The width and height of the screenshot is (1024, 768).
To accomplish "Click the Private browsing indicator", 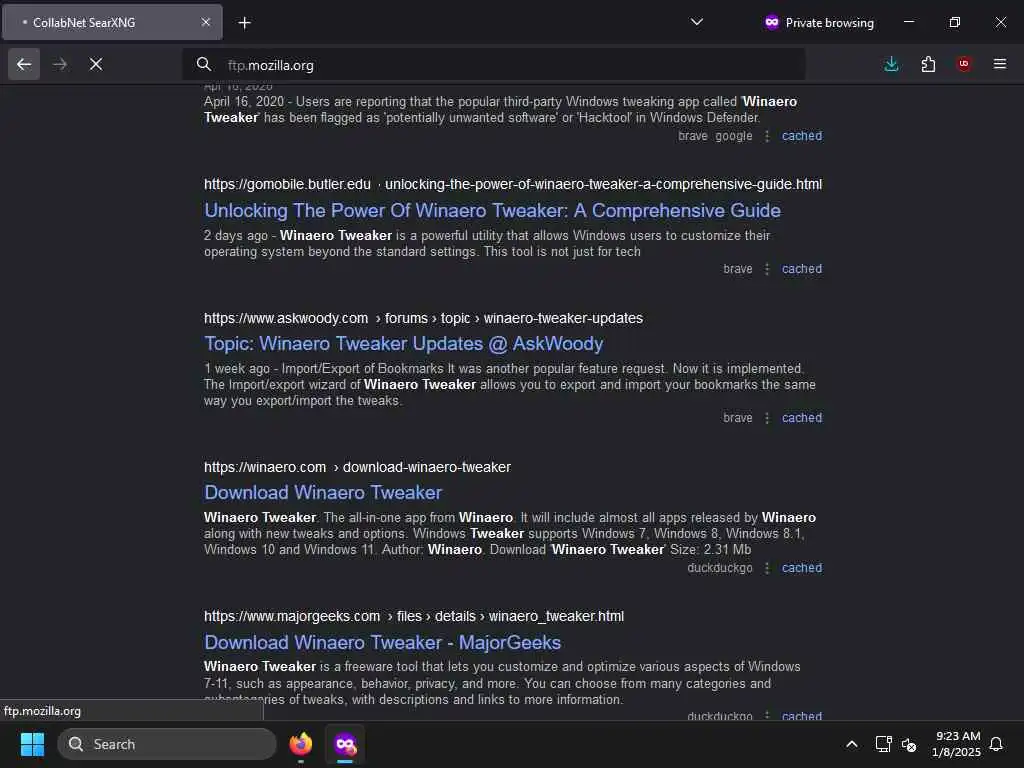I will [819, 23].
